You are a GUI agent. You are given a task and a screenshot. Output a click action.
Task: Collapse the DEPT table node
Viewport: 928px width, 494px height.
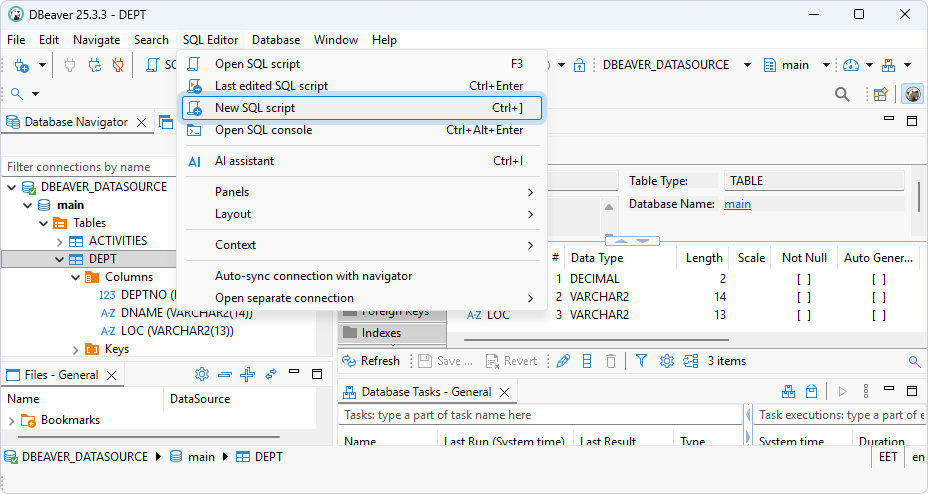[60, 259]
